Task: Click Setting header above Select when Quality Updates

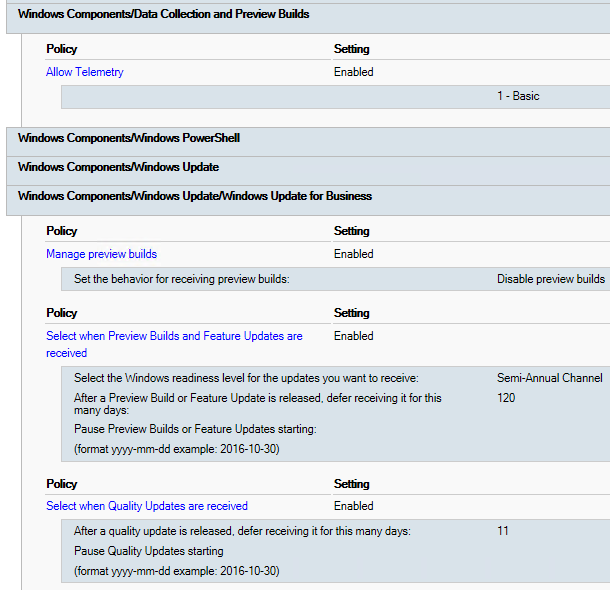Action: [352, 484]
